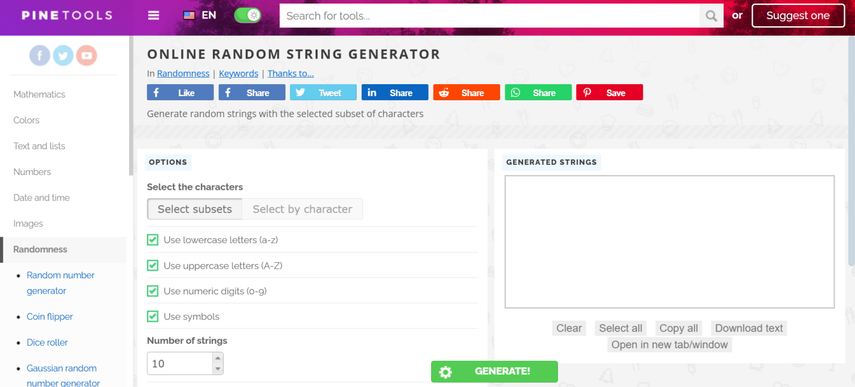Open Gaussian random number generator link
Viewport: 855px width, 387px height.
[x=63, y=376]
